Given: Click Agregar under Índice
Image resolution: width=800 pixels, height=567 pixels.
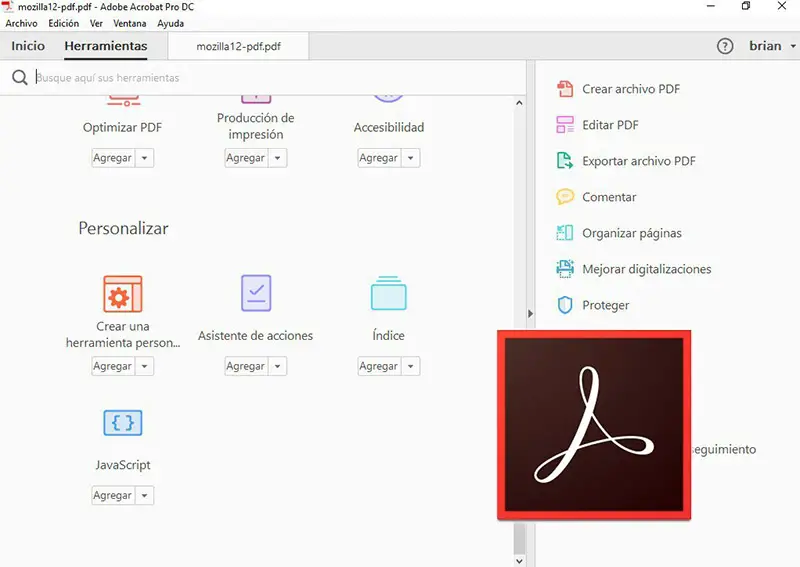Looking at the screenshot, I should pos(379,366).
